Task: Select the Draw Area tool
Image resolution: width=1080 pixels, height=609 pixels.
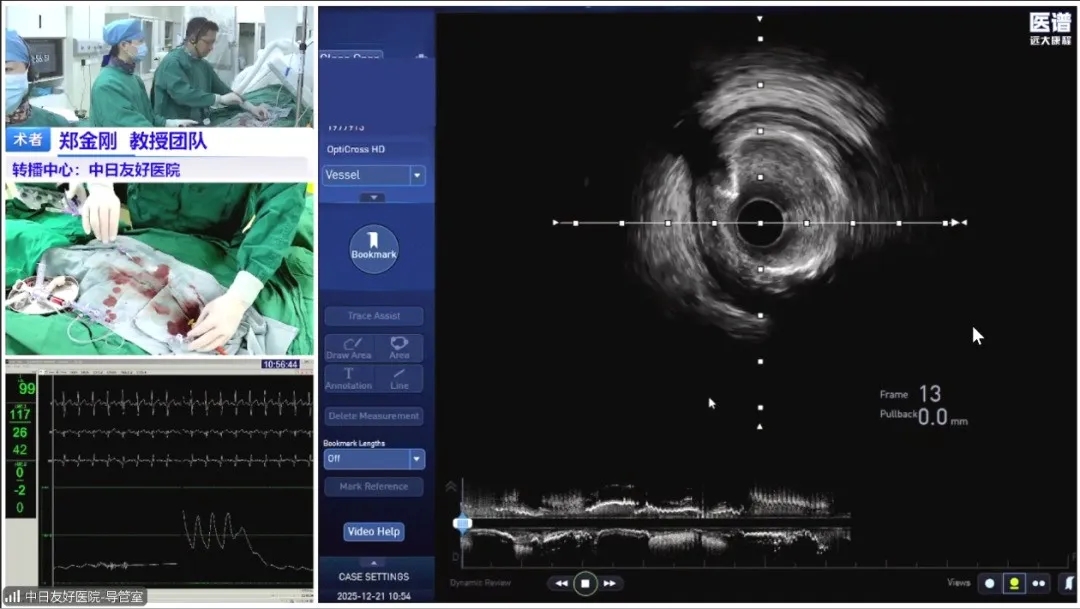Action: tap(348, 348)
